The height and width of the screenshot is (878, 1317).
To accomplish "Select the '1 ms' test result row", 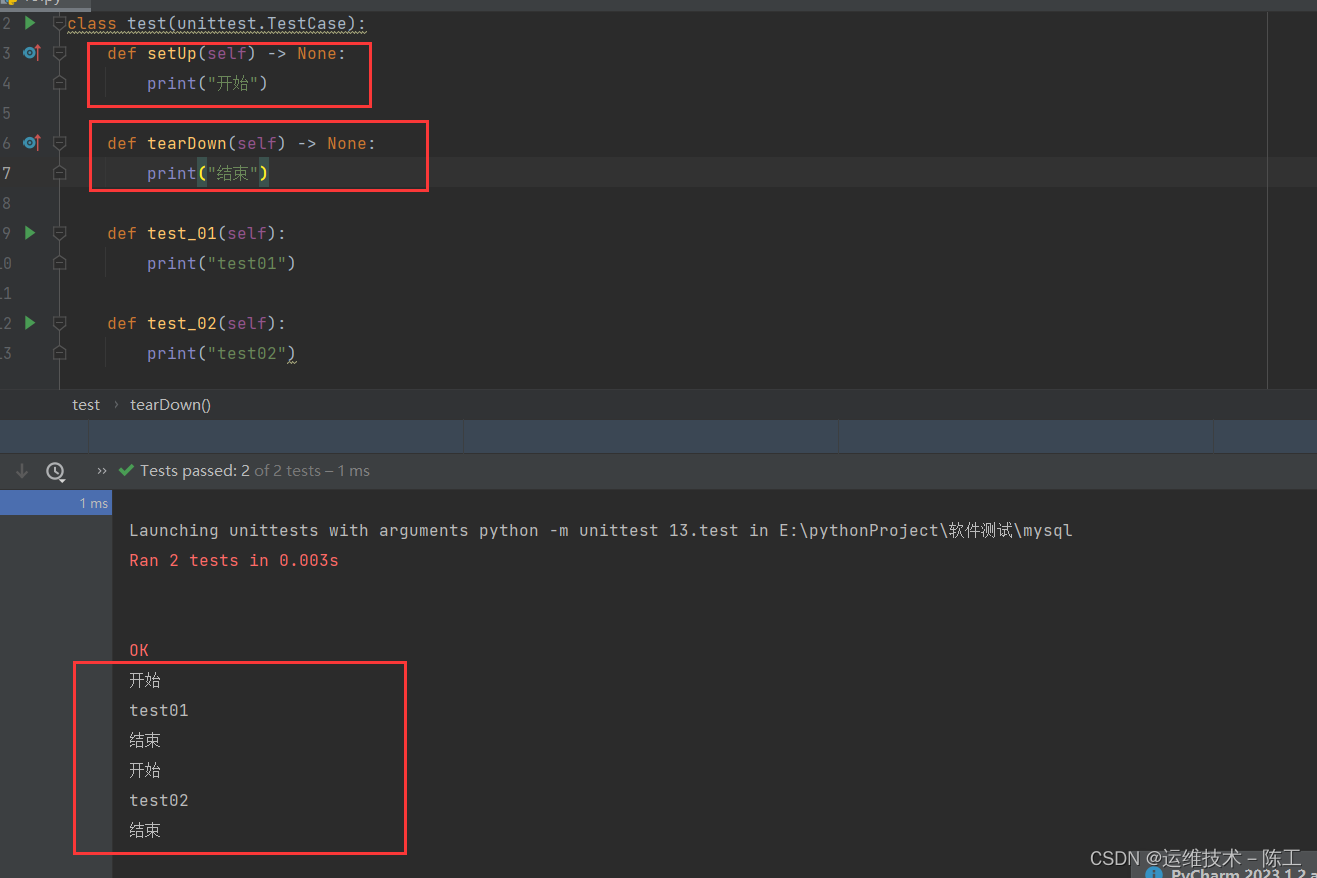I will click(x=56, y=503).
